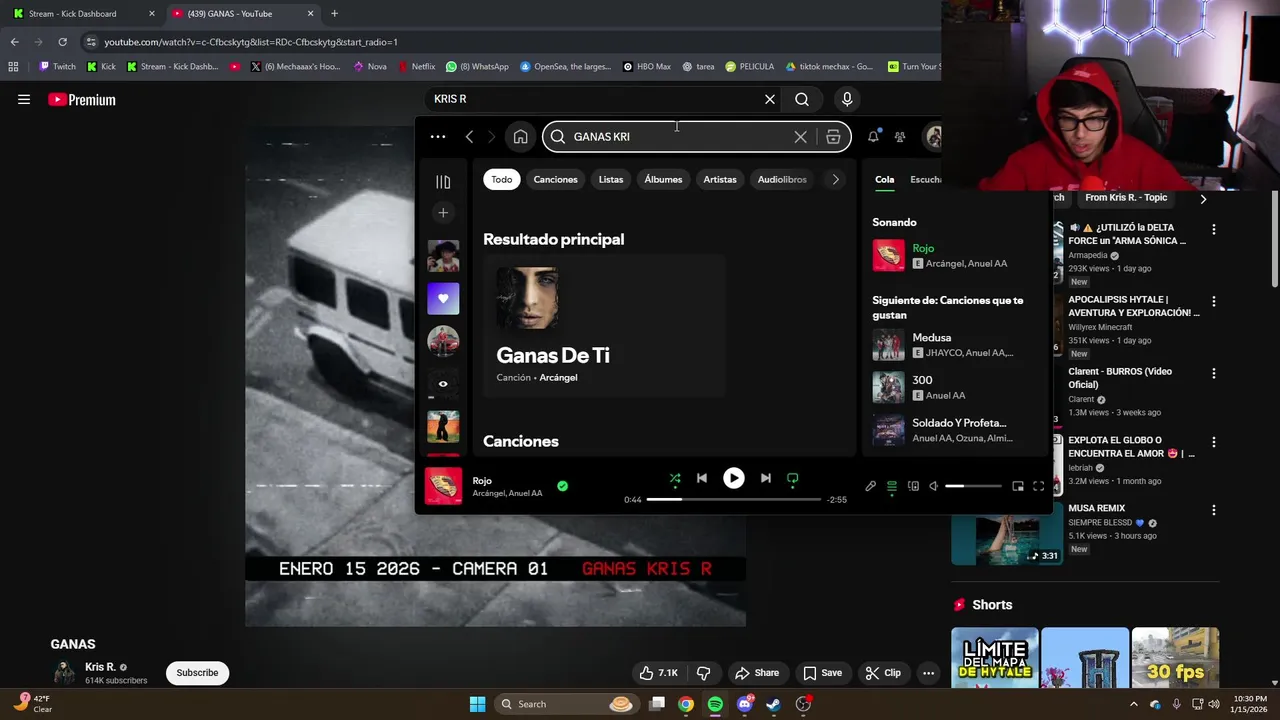Viewport: 1280px width, 720px height.
Task: Open Connect to a device icon
Action: [913, 486]
